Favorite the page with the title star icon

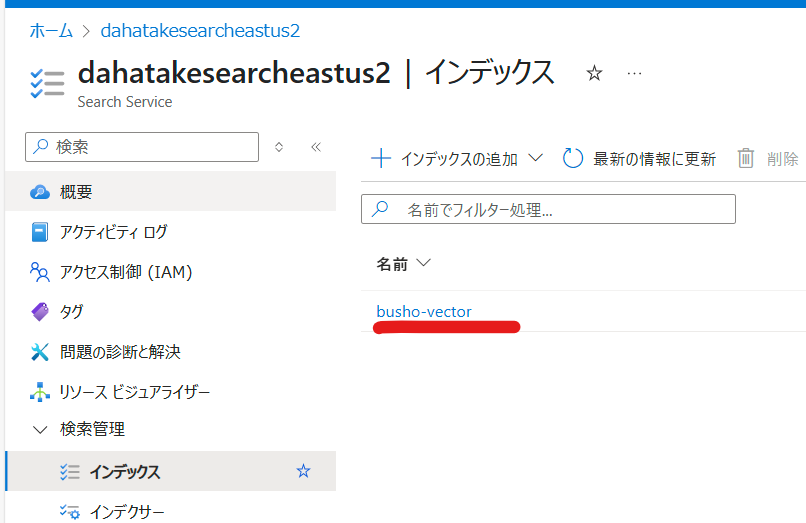[594, 74]
